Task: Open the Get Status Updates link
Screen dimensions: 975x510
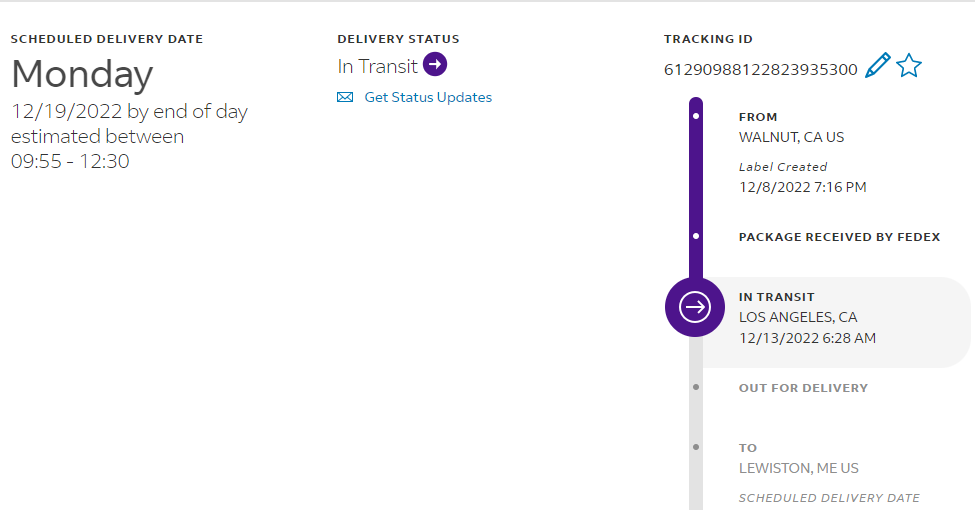Action: 428,97
